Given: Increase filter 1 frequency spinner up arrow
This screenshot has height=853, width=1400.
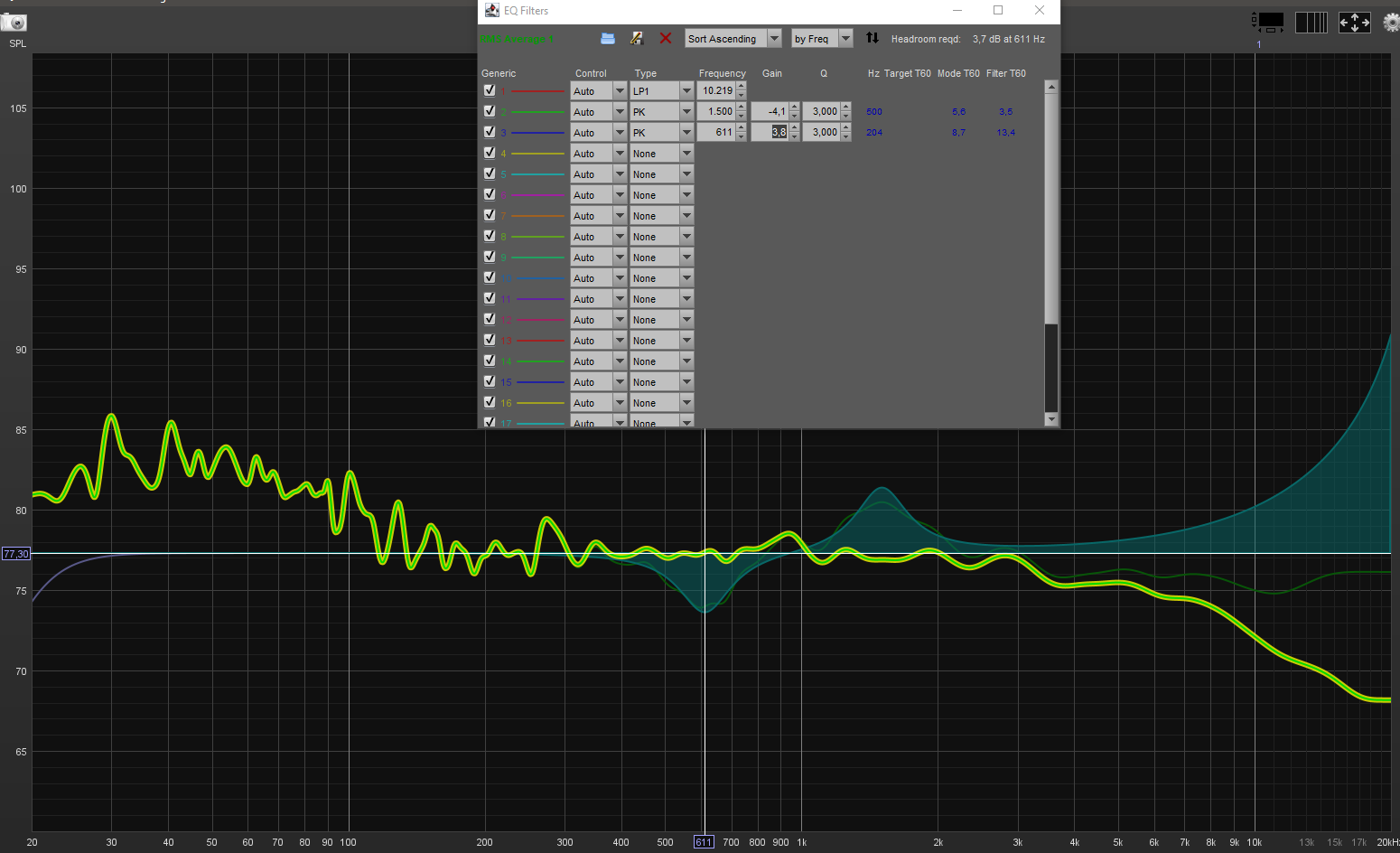Looking at the screenshot, I should 742,87.
